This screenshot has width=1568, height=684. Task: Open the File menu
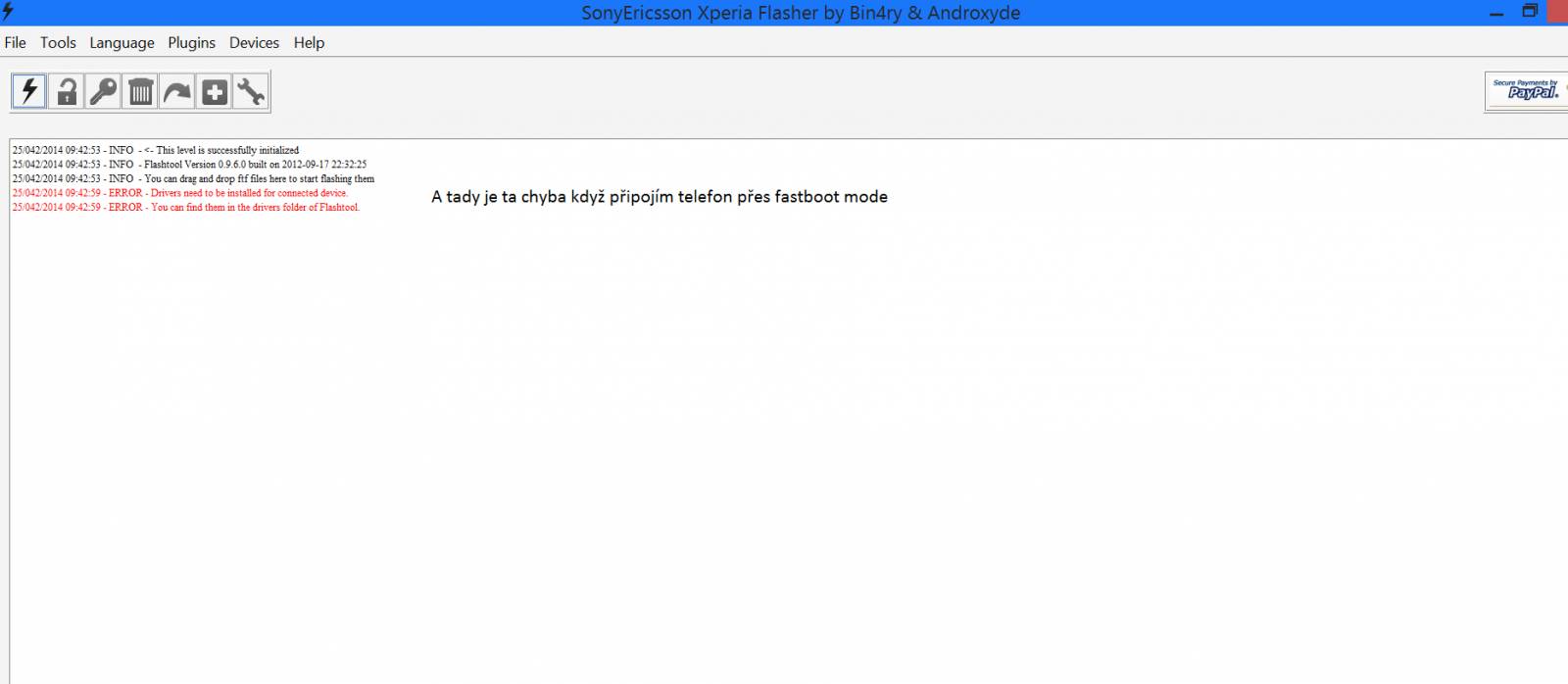[16, 42]
